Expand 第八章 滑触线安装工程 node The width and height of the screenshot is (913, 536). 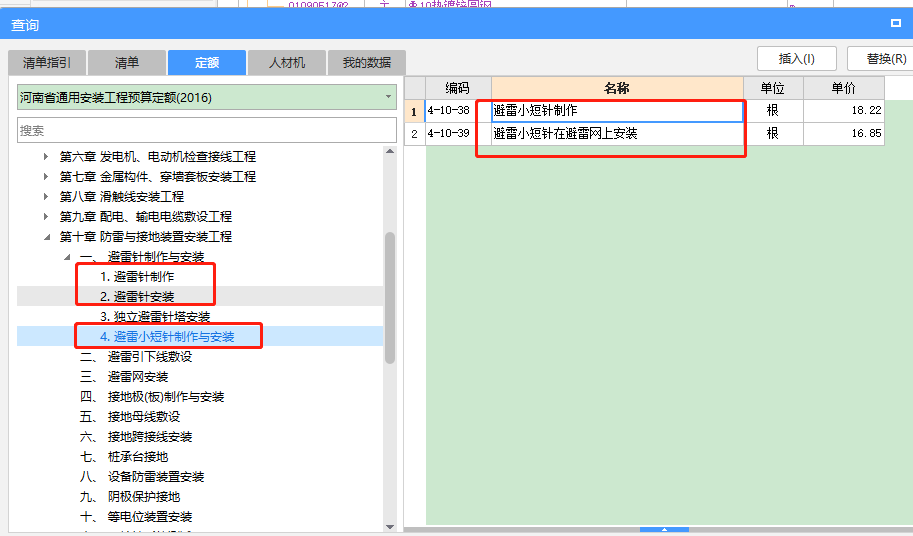[46, 197]
